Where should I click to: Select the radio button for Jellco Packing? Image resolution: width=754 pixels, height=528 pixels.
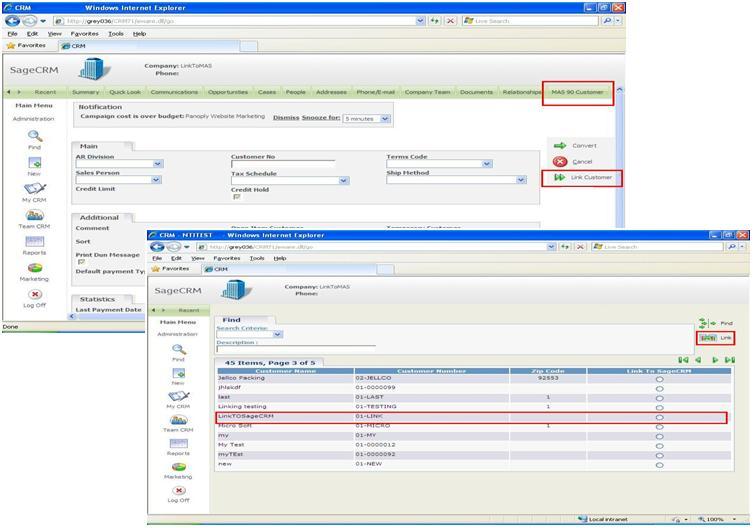(659, 379)
